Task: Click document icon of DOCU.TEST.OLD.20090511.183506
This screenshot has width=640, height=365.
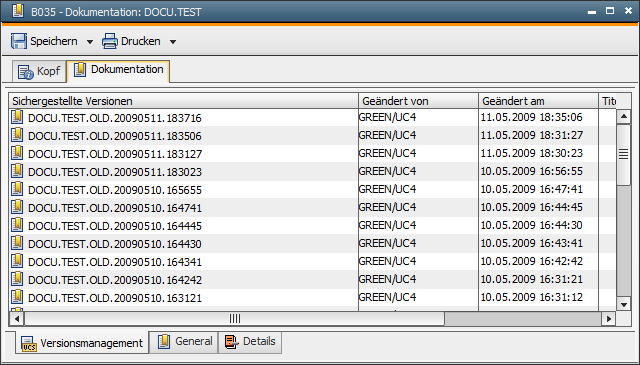Action: coord(17,135)
